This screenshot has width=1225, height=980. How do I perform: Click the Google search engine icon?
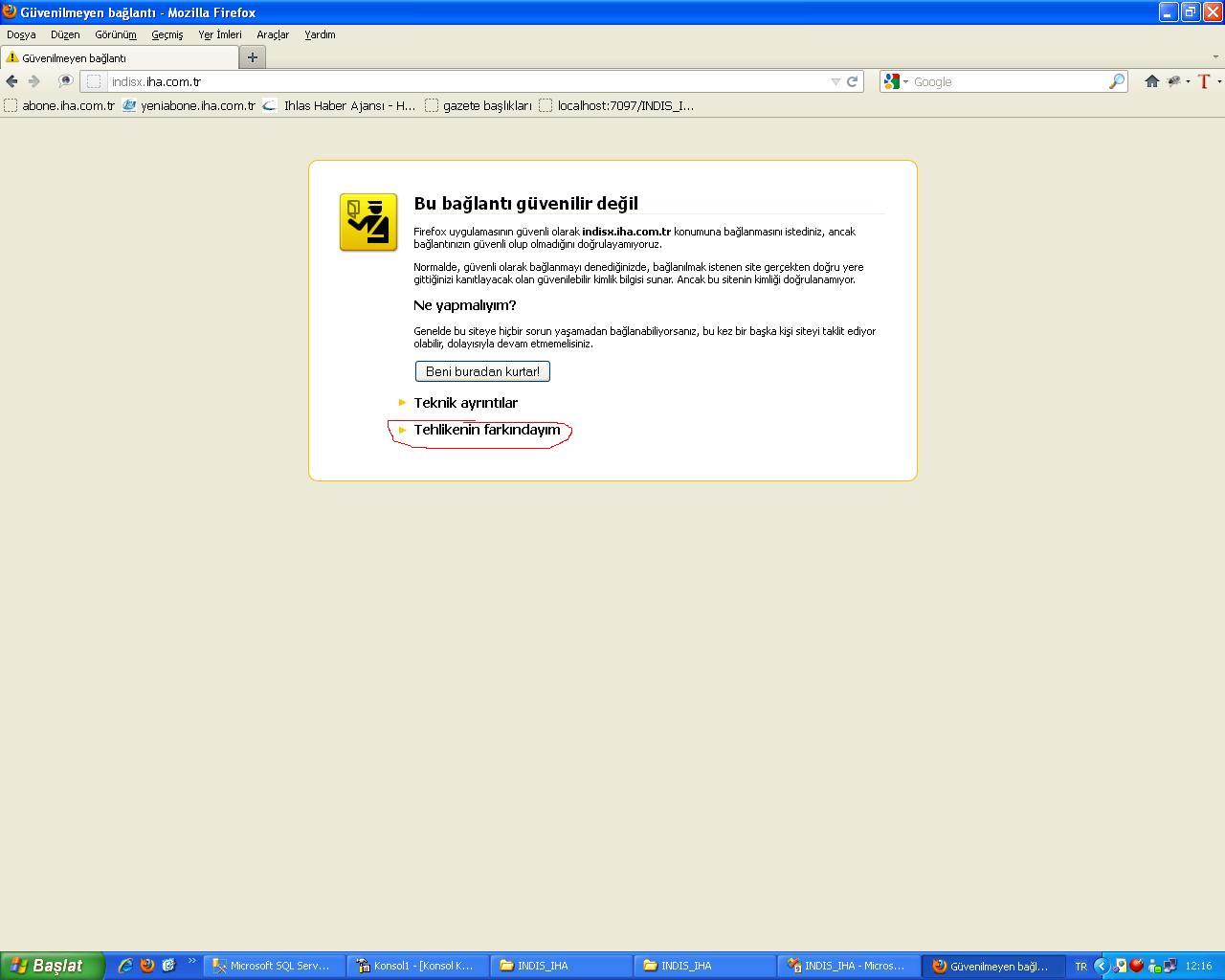pyautogui.click(x=892, y=81)
